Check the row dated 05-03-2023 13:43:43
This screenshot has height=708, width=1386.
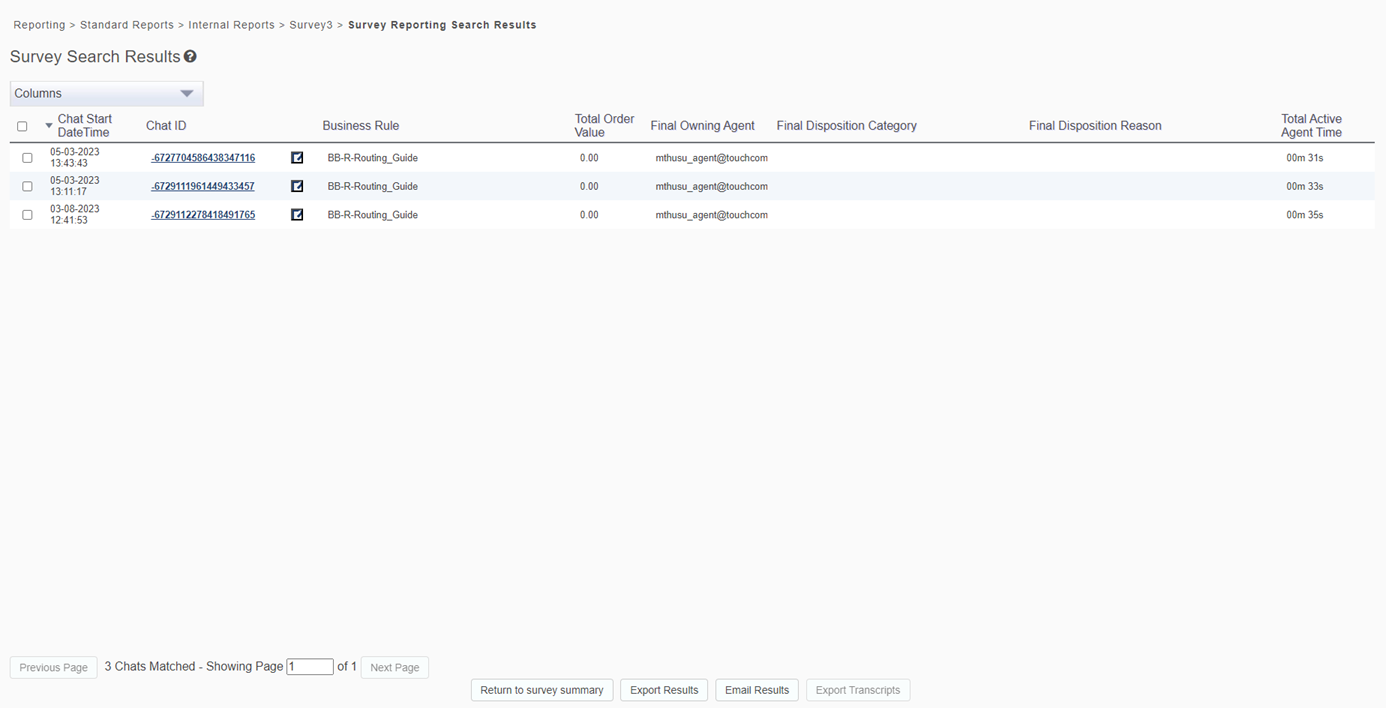pyautogui.click(x=27, y=158)
